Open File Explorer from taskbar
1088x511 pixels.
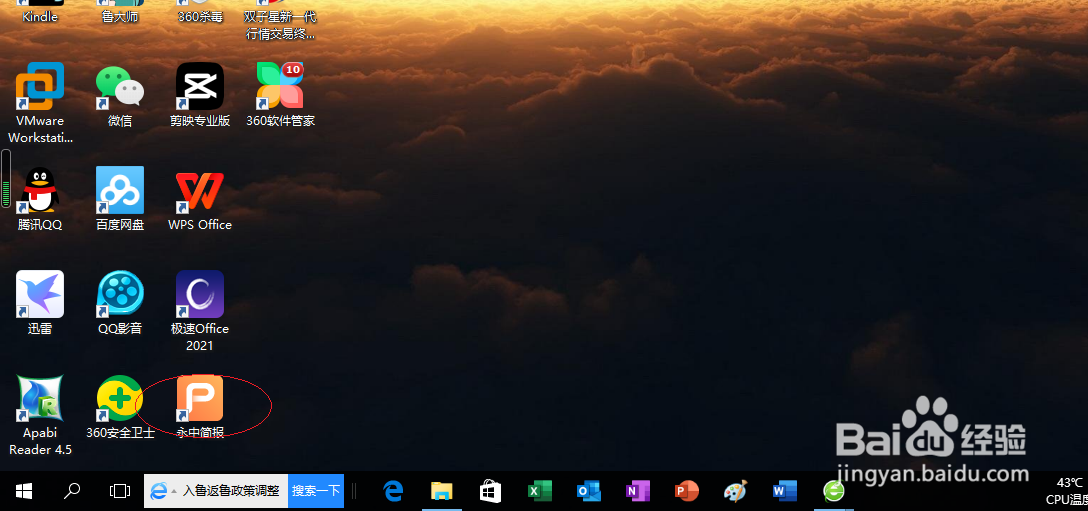(441, 491)
